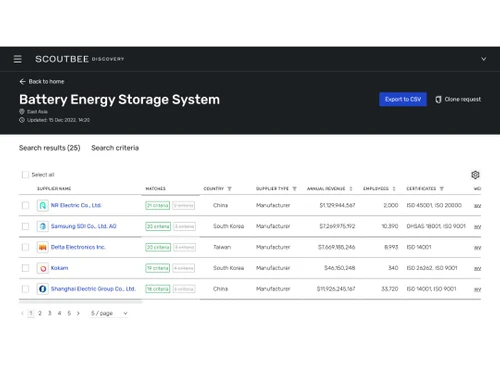Switch to Search results (25) tab
Viewport: 500px width, 375px height.
tap(50, 148)
